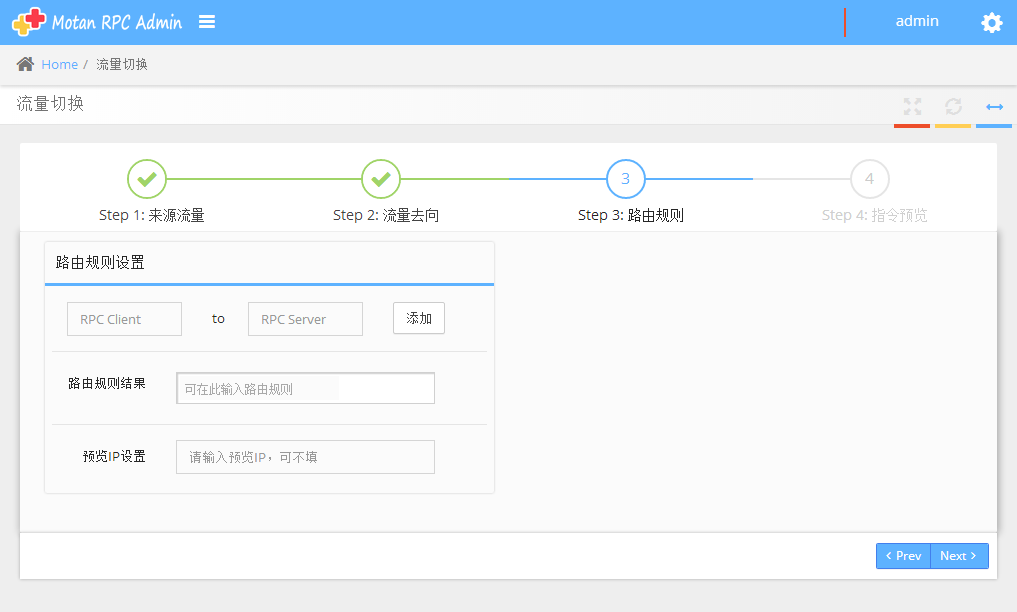Click the home icon in breadcrumb

click(x=26, y=64)
